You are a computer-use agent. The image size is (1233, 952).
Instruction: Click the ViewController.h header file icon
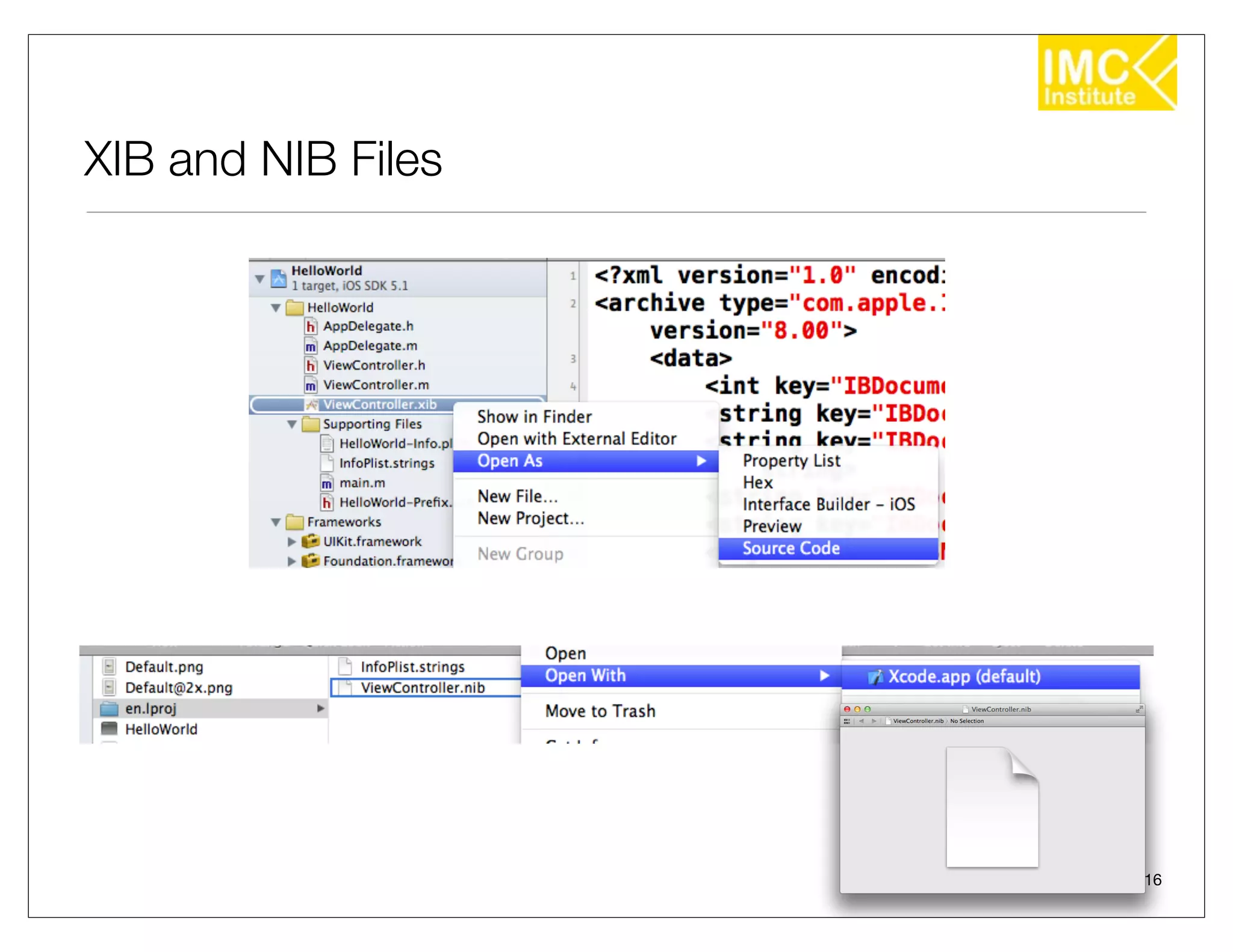tap(311, 366)
